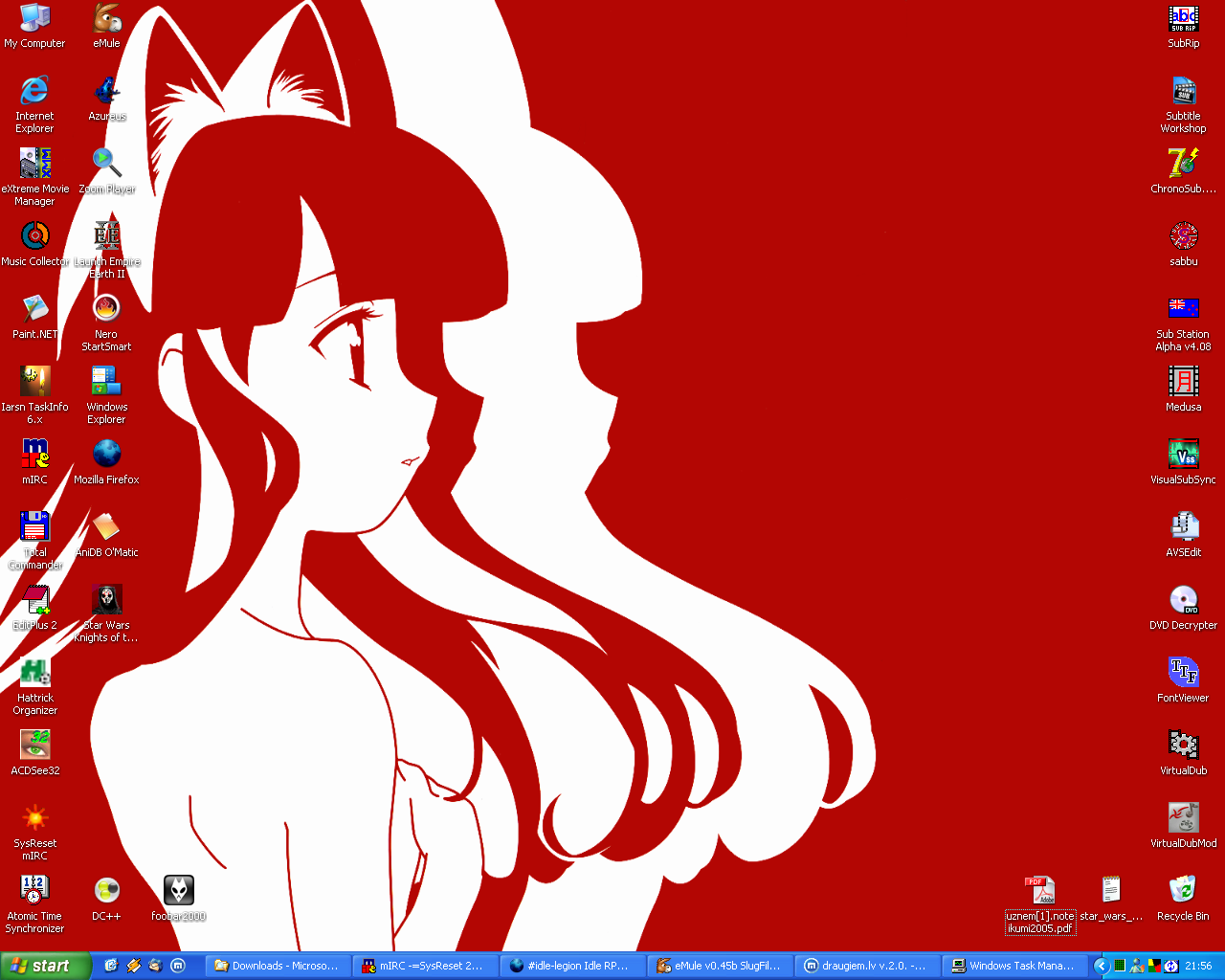Select uznem[1].noteikumi2005.pdf file

pyautogui.click(x=1040, y=904)
